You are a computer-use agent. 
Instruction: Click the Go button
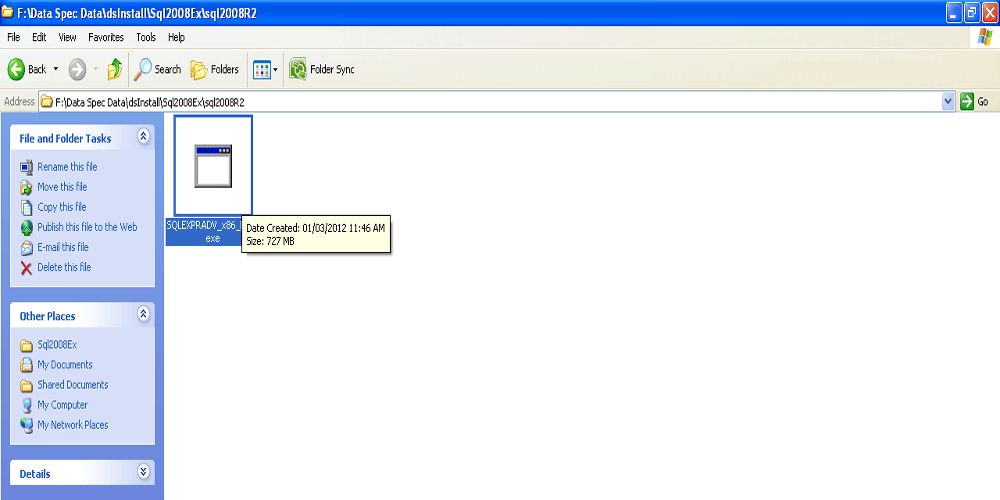(975, 101)
